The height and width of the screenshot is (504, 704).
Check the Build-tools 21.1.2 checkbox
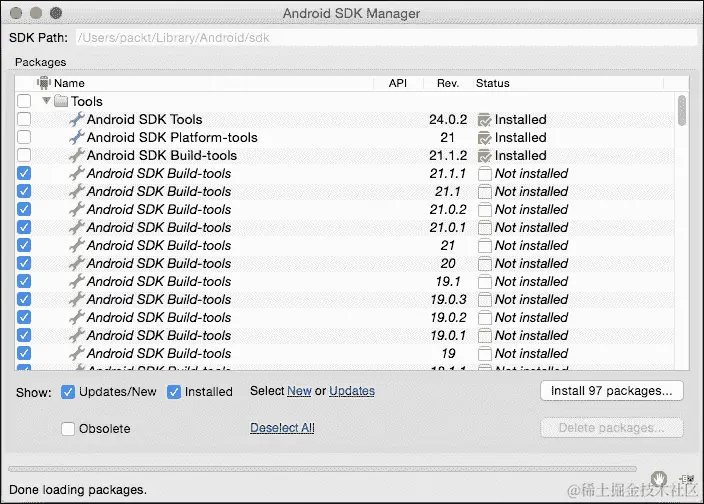tap(24, 155)
